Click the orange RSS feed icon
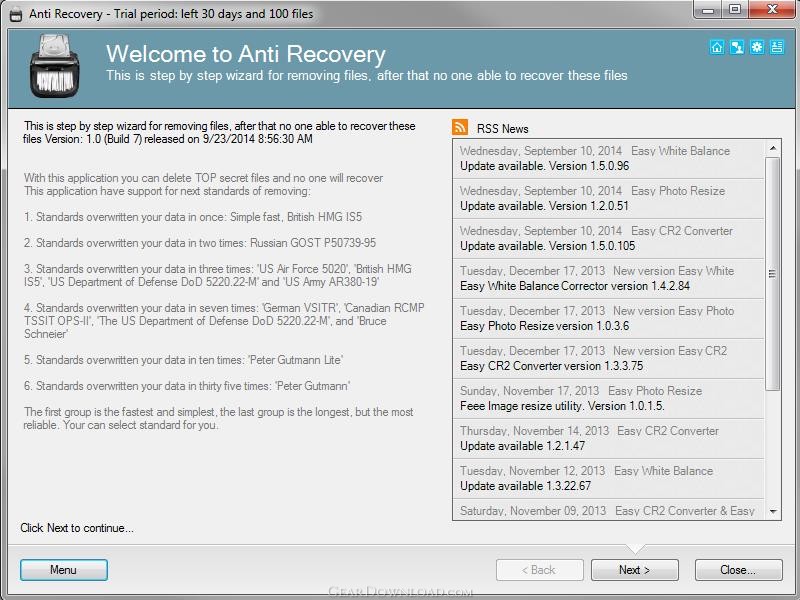The height and width of the screenshot is (600, 800). pos(460,127)
